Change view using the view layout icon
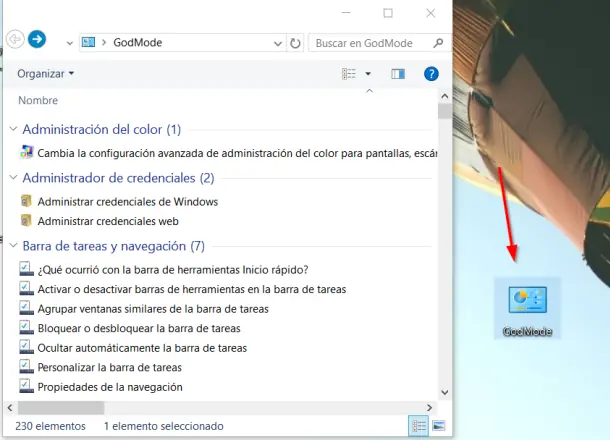This screenshot has height=440, width=610. click(x=349, y=74)
